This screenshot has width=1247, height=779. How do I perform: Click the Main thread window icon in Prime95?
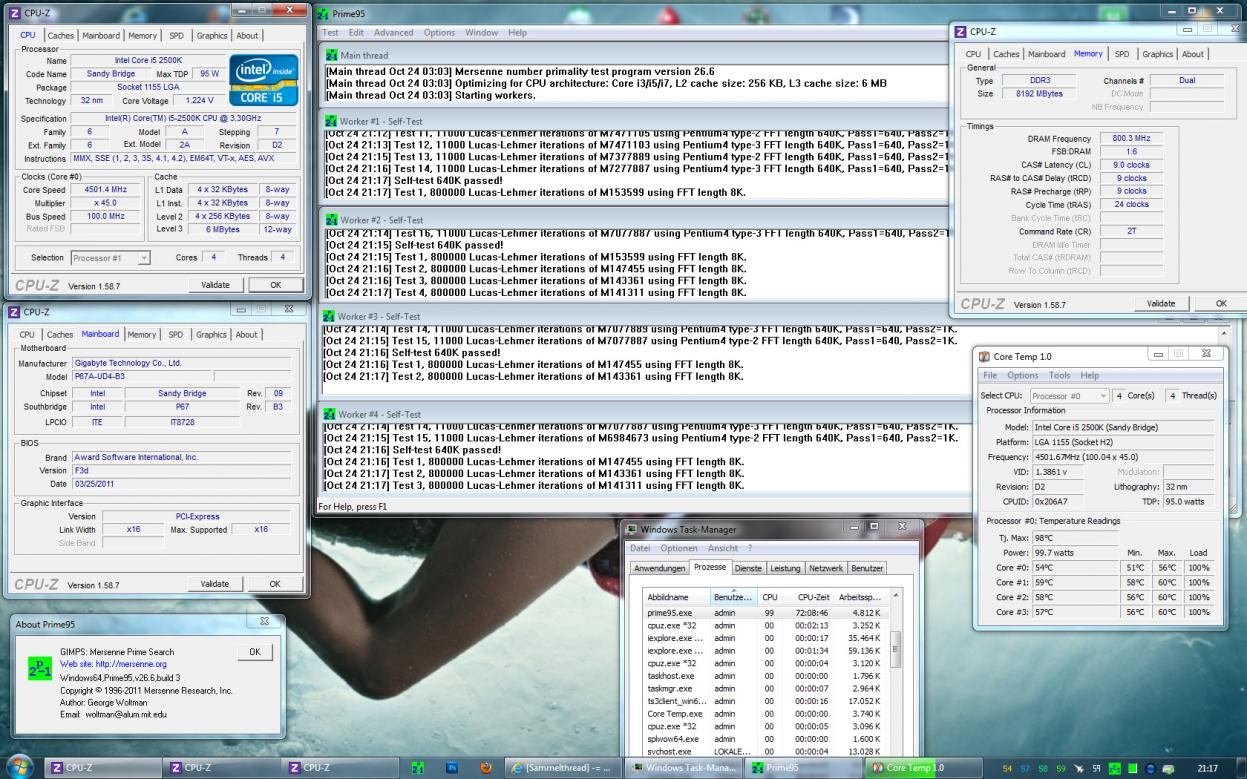(x=331, y=55)
